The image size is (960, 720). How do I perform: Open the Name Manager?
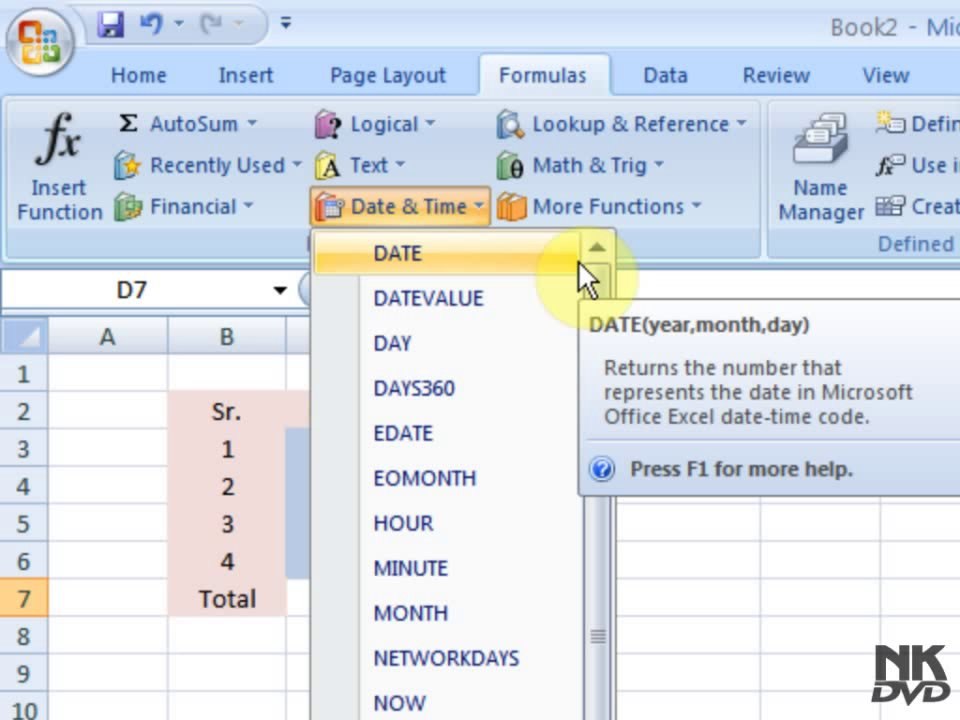[x=820, y=166]
